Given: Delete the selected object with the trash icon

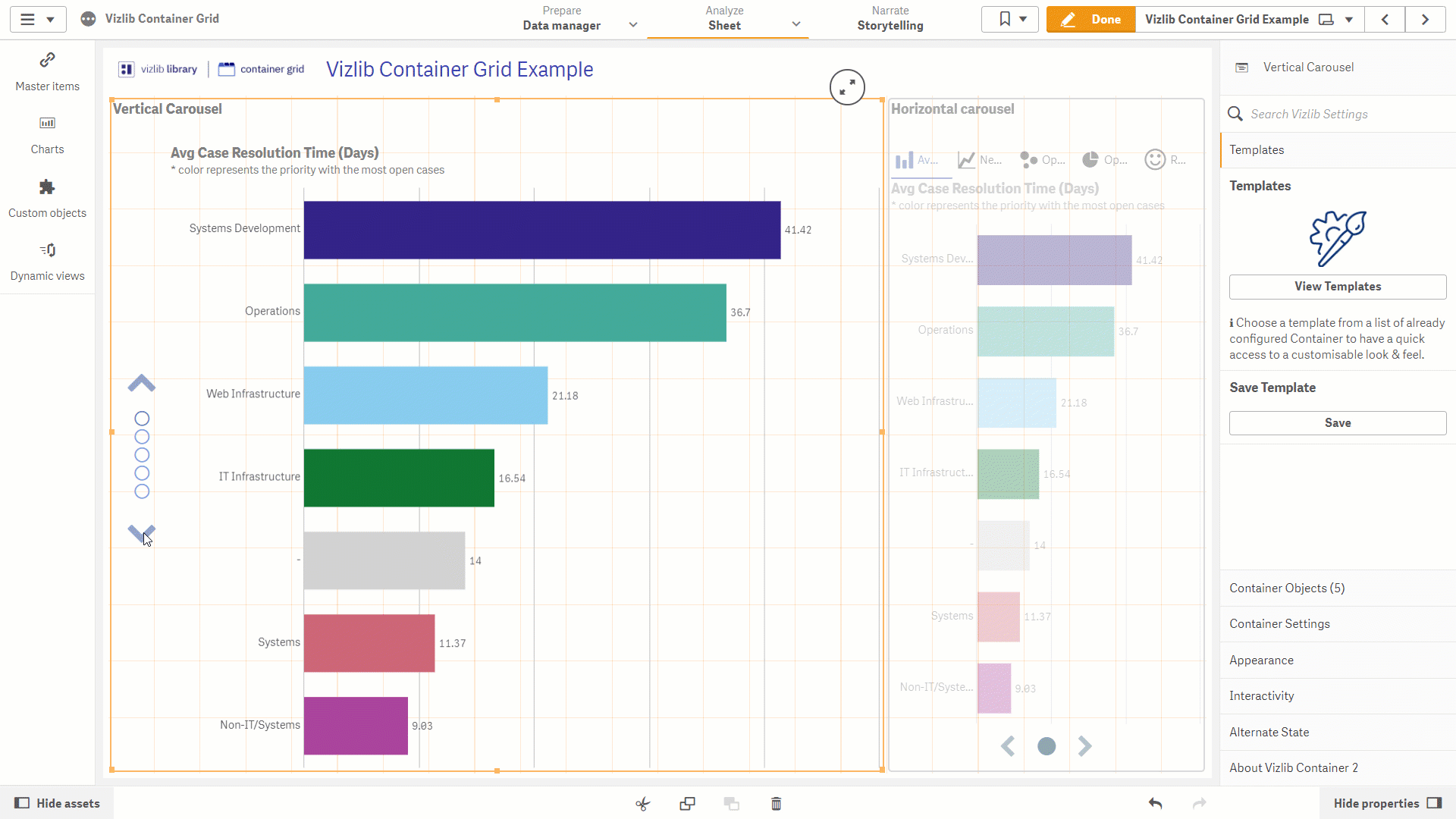Looking at the screenshot, I should pos(777,804).
